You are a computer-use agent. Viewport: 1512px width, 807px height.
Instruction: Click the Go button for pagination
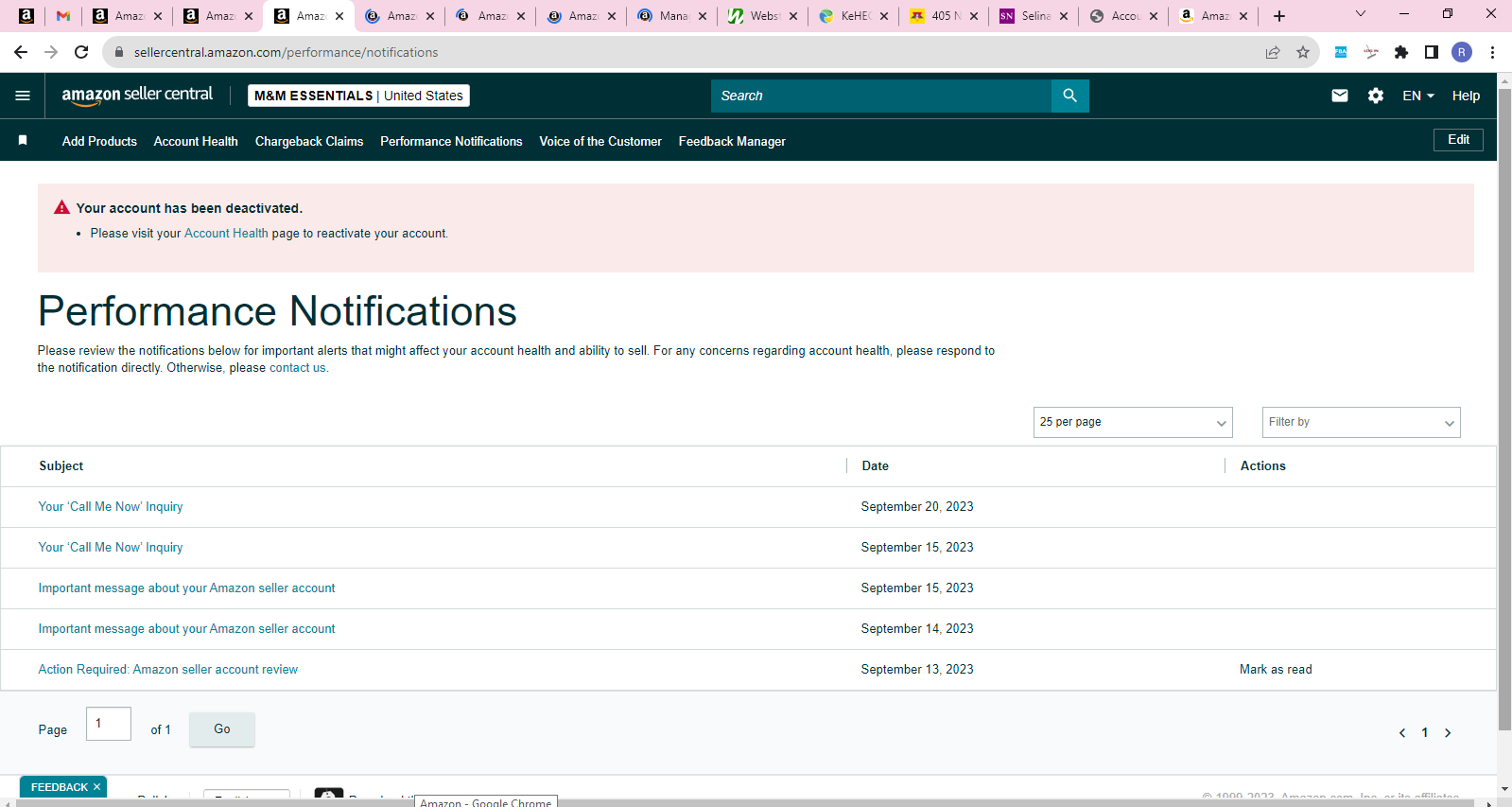click(222, 729)
